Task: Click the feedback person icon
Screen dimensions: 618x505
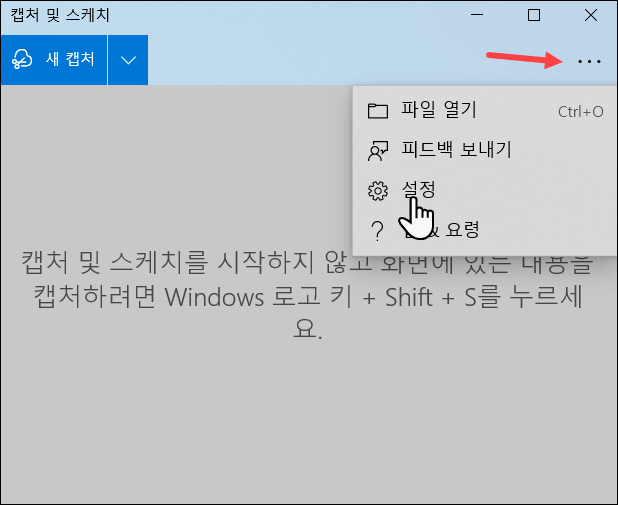Action: (x=378, y=151)
